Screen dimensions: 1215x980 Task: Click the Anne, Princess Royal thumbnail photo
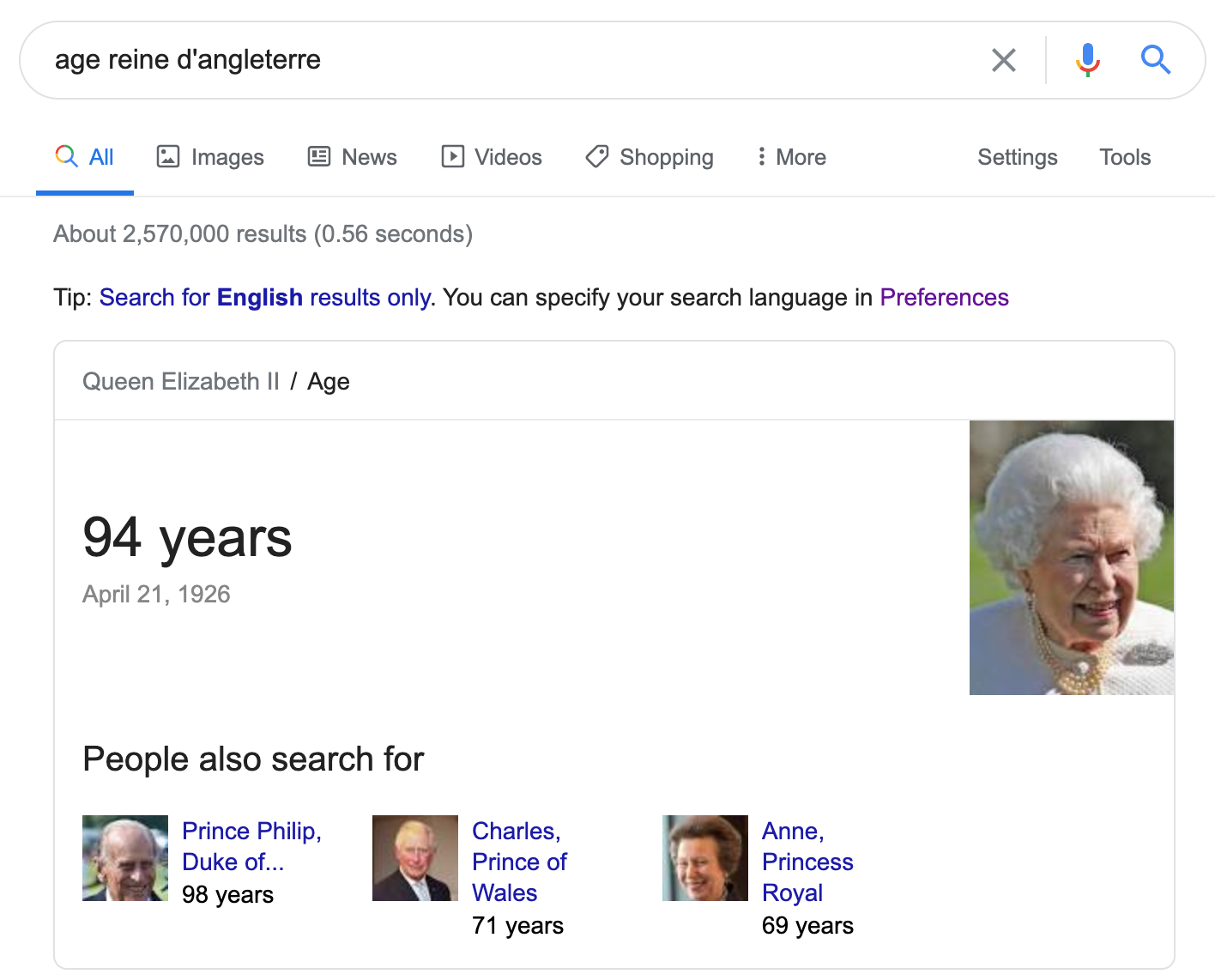(x=704, y=857)
